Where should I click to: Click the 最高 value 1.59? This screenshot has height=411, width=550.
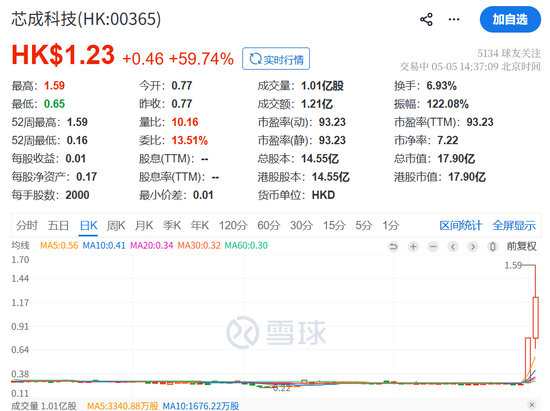pos(54,86)
